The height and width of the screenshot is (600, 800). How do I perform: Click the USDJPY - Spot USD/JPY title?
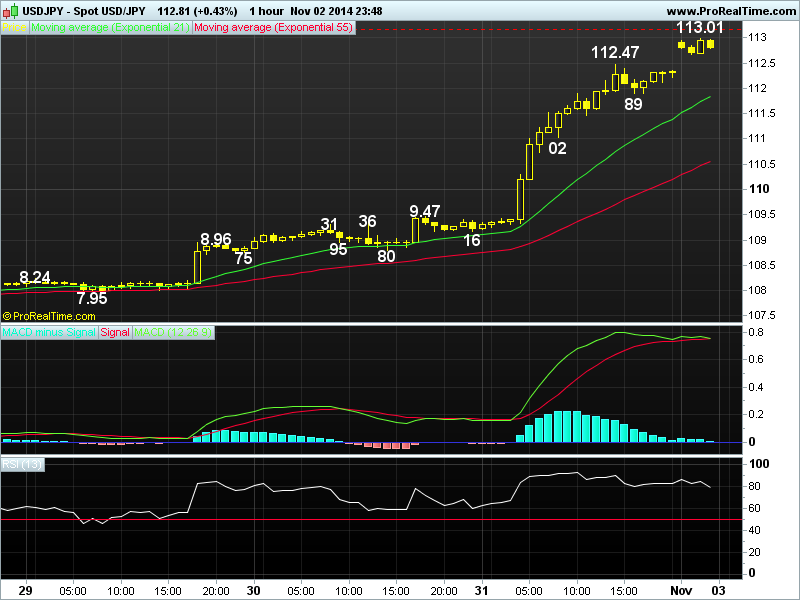tap(84, 11)
